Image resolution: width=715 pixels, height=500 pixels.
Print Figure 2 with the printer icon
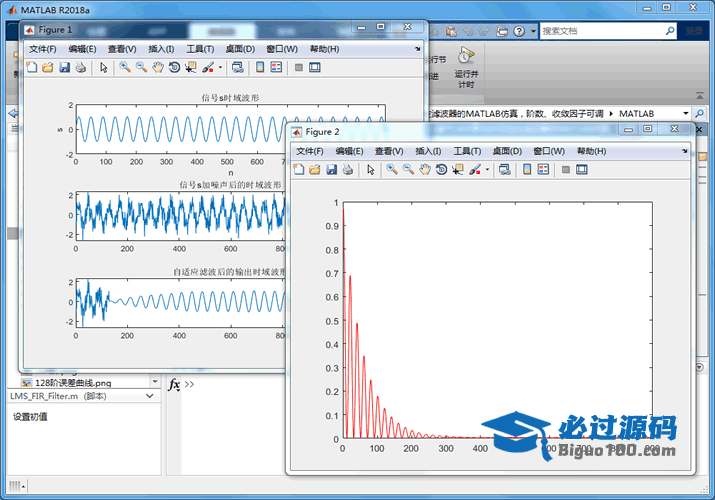click(x=348, y=170)
